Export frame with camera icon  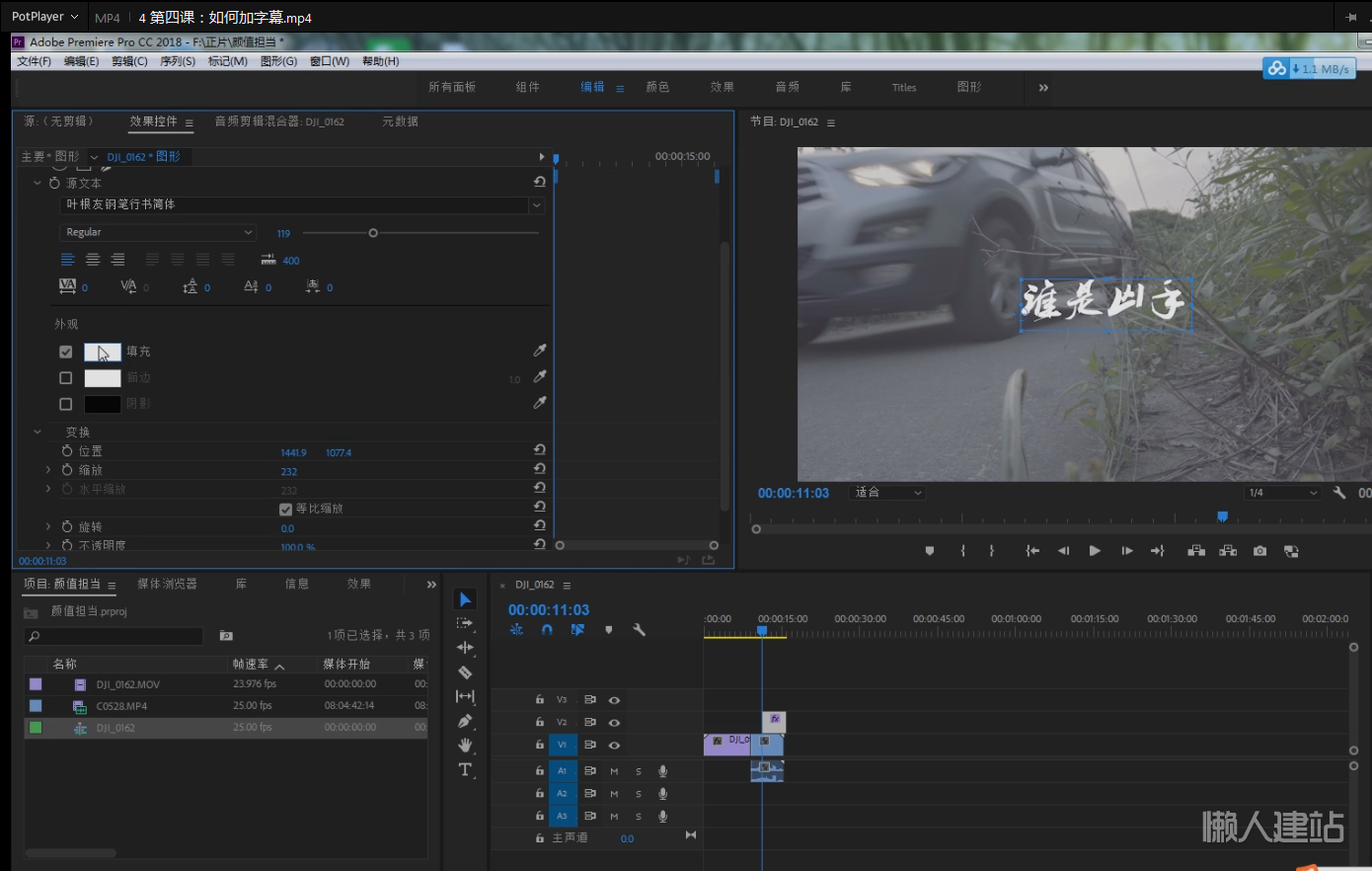point(1259,551)
